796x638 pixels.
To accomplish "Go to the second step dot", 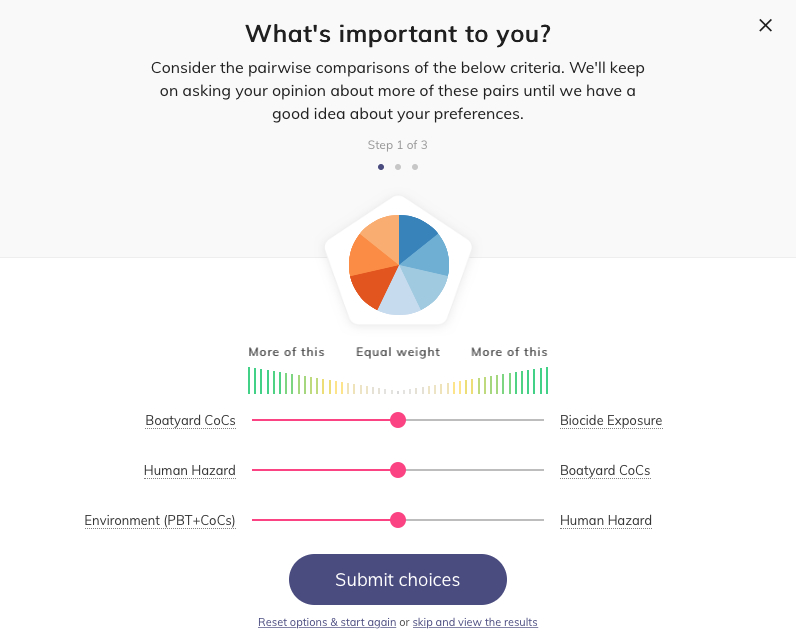I will tap(398, 167).
